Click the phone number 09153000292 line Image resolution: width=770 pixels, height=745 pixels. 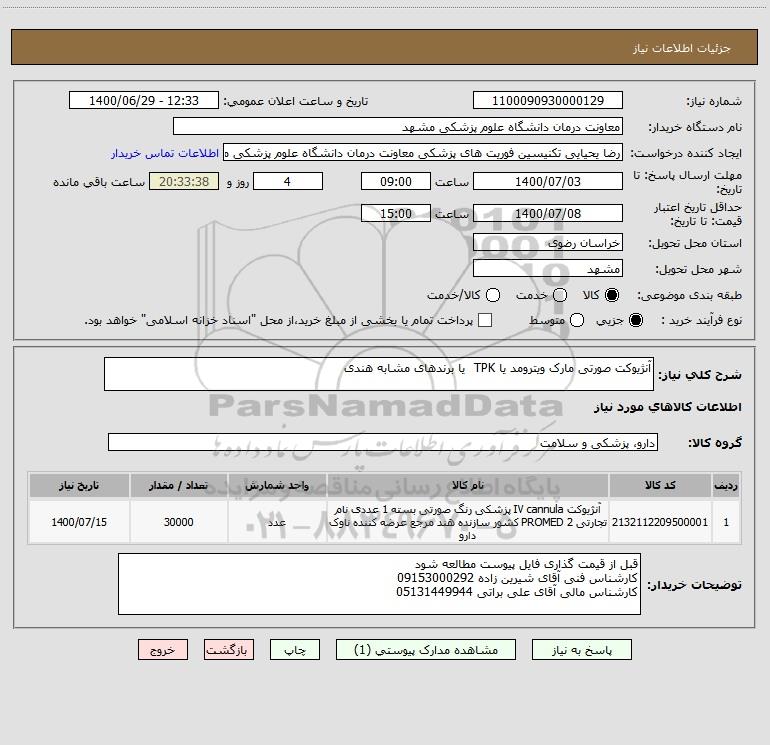click(517, 578)
